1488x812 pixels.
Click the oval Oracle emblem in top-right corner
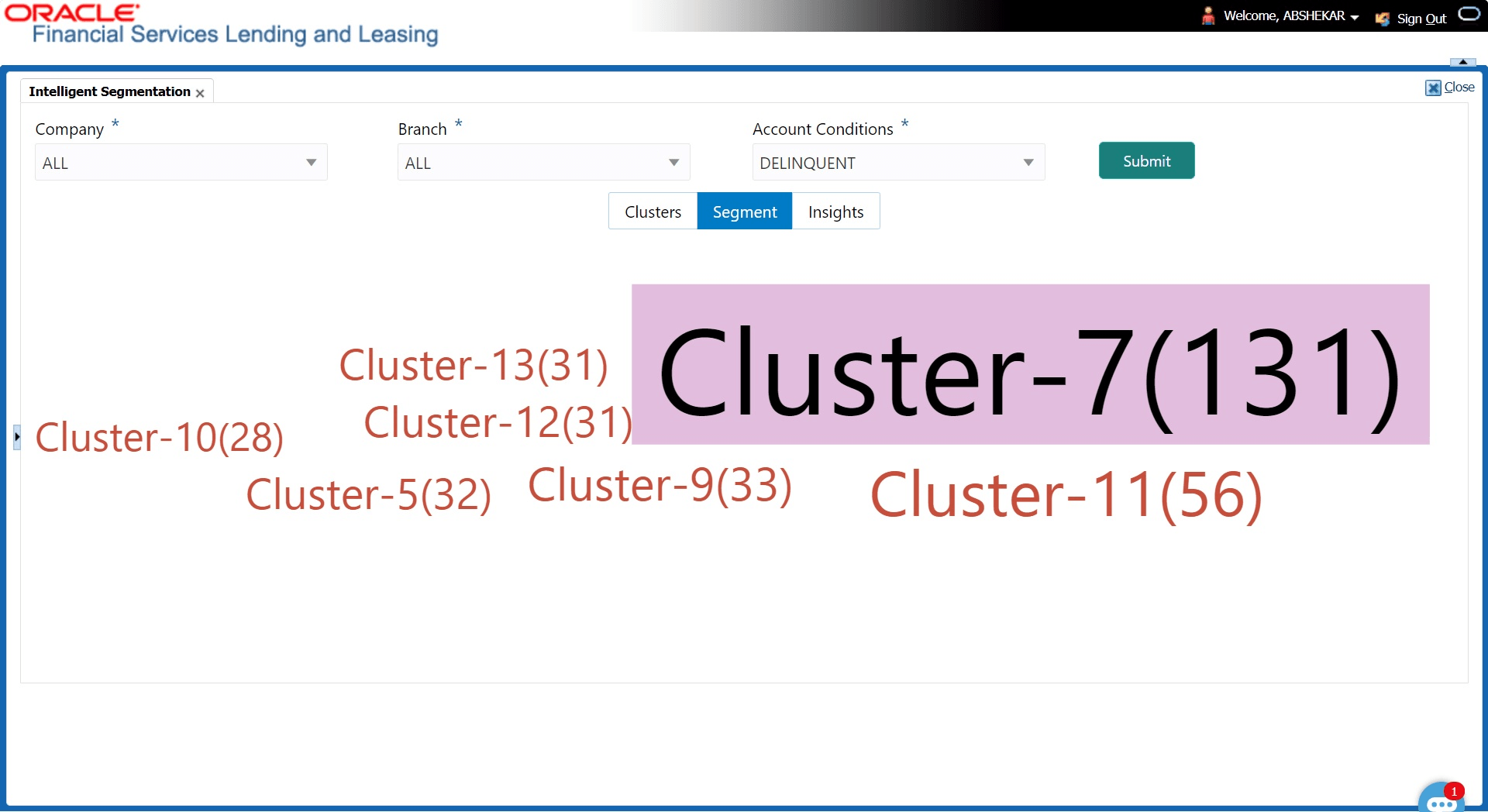pos(1469,13)
